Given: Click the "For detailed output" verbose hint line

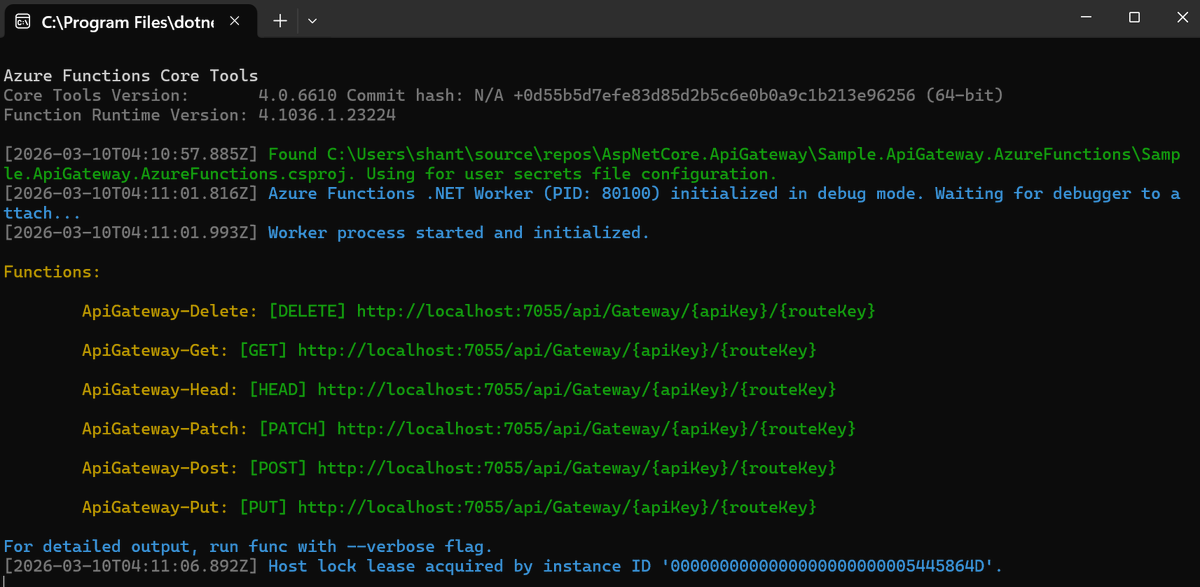Looking at the screenshot, I should click(248, 546).
